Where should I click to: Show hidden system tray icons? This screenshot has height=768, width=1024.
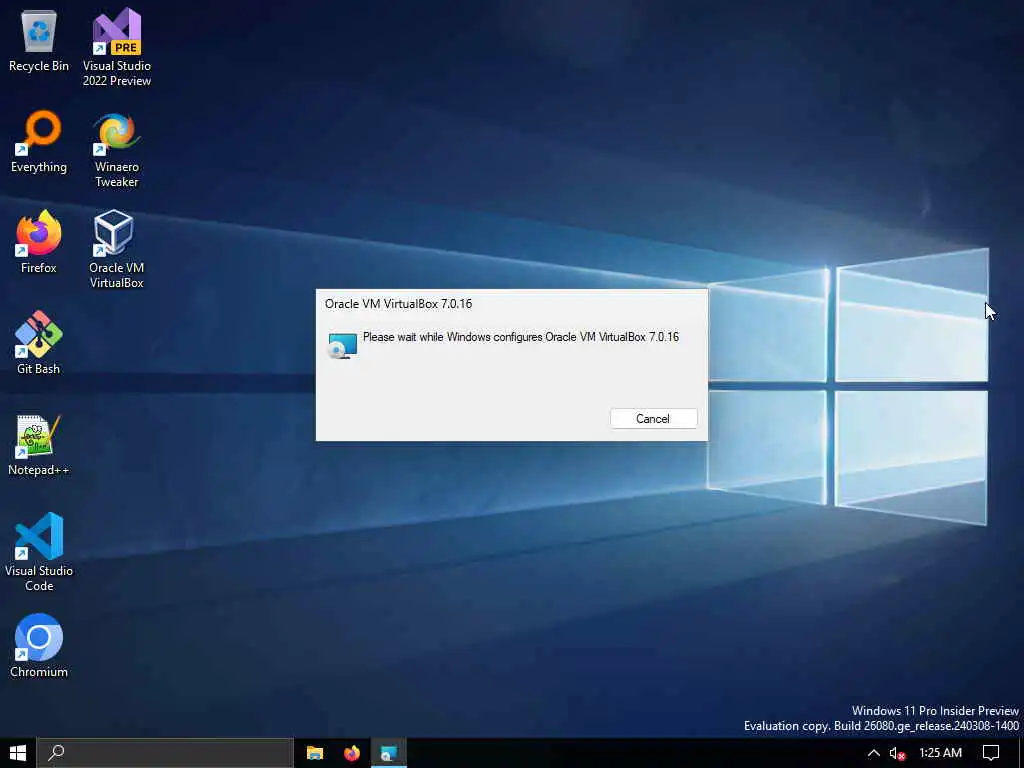(x=873, y=753)
